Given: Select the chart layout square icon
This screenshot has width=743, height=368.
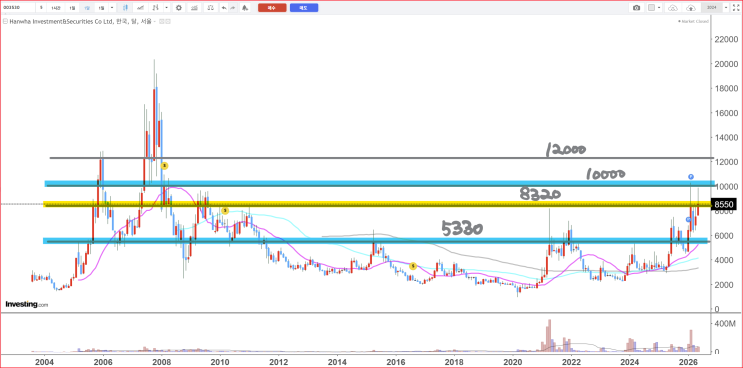Looking at the screenshot, I should (x=652, y=8).
